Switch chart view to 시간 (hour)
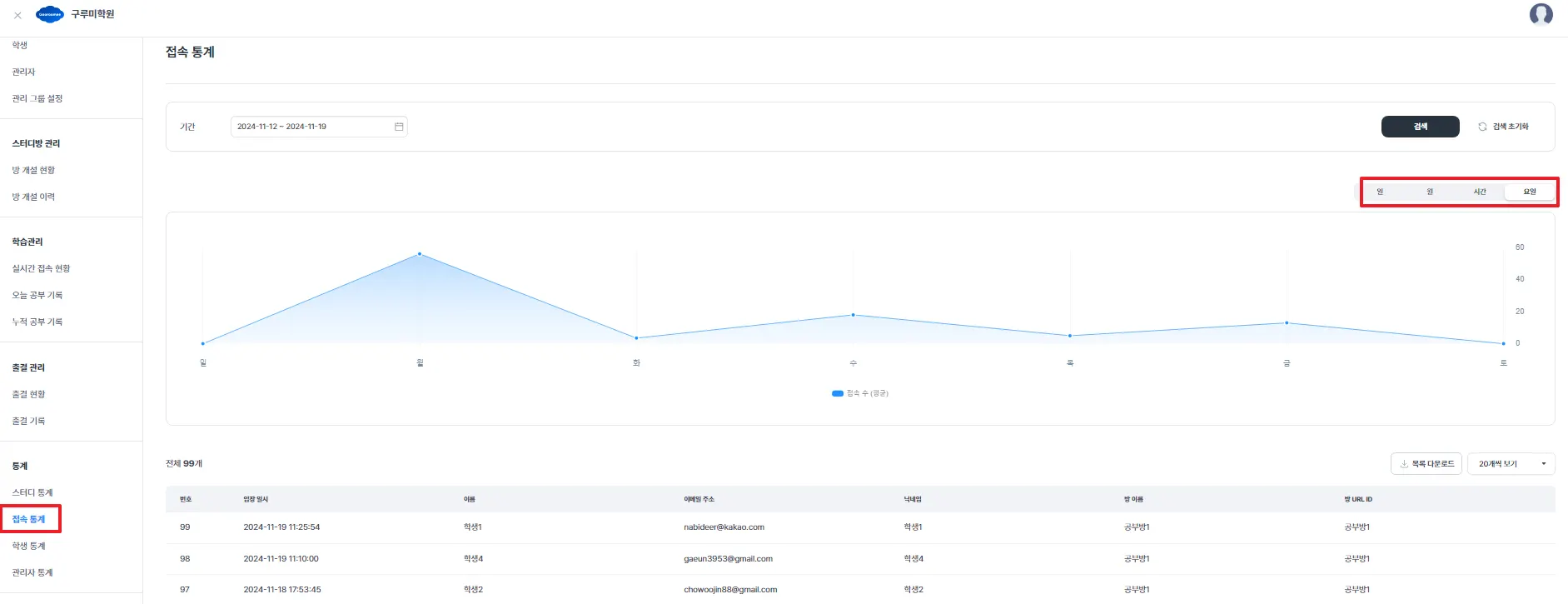1568x604 pixels. (1480, 192)
